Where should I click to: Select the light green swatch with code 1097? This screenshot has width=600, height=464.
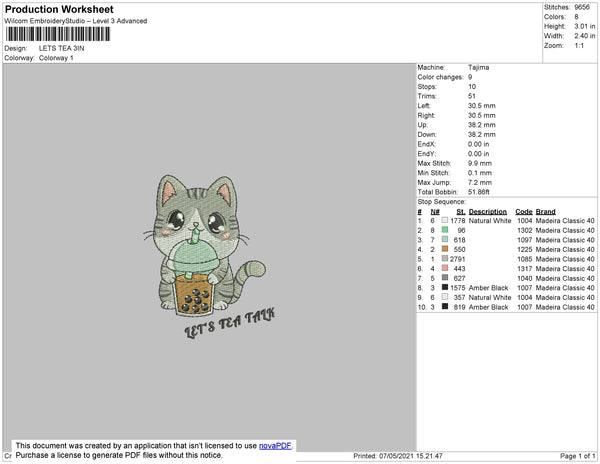coord(445,239)
